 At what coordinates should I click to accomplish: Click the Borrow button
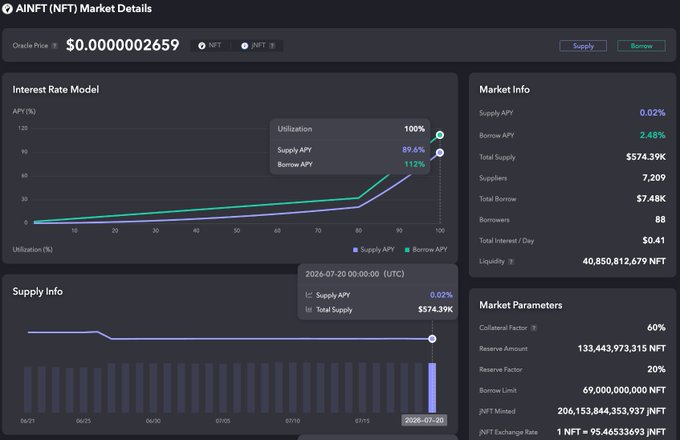[x=641, y=46]
